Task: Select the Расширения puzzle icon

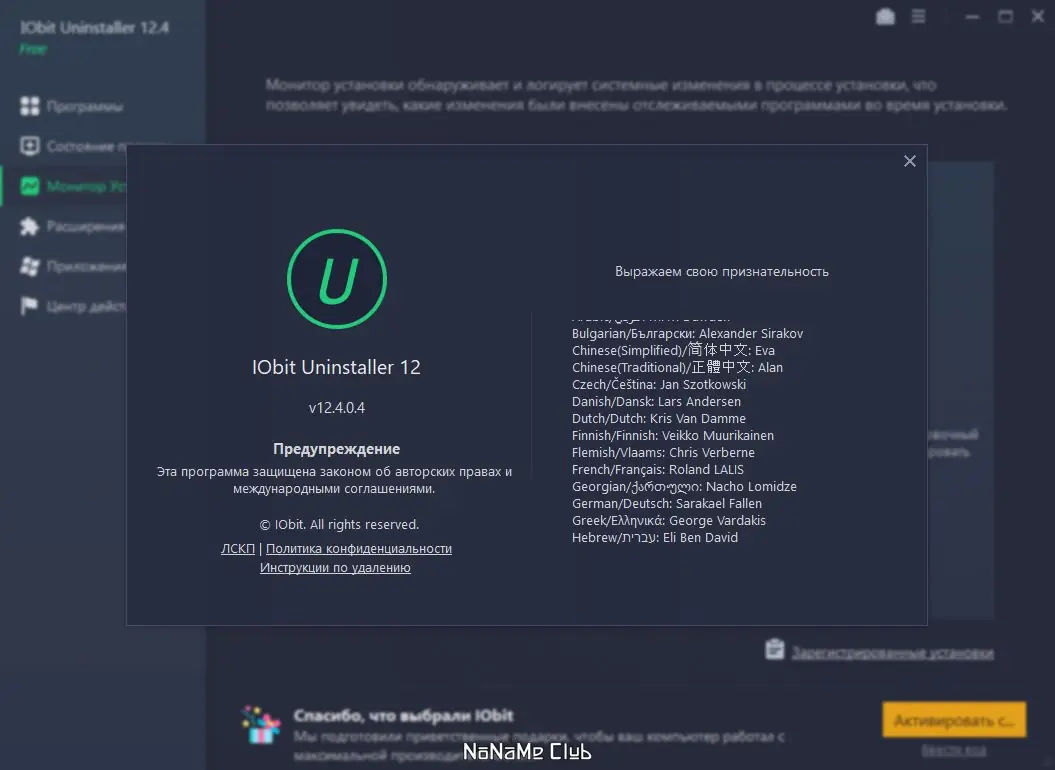Action: click(30, 226)
